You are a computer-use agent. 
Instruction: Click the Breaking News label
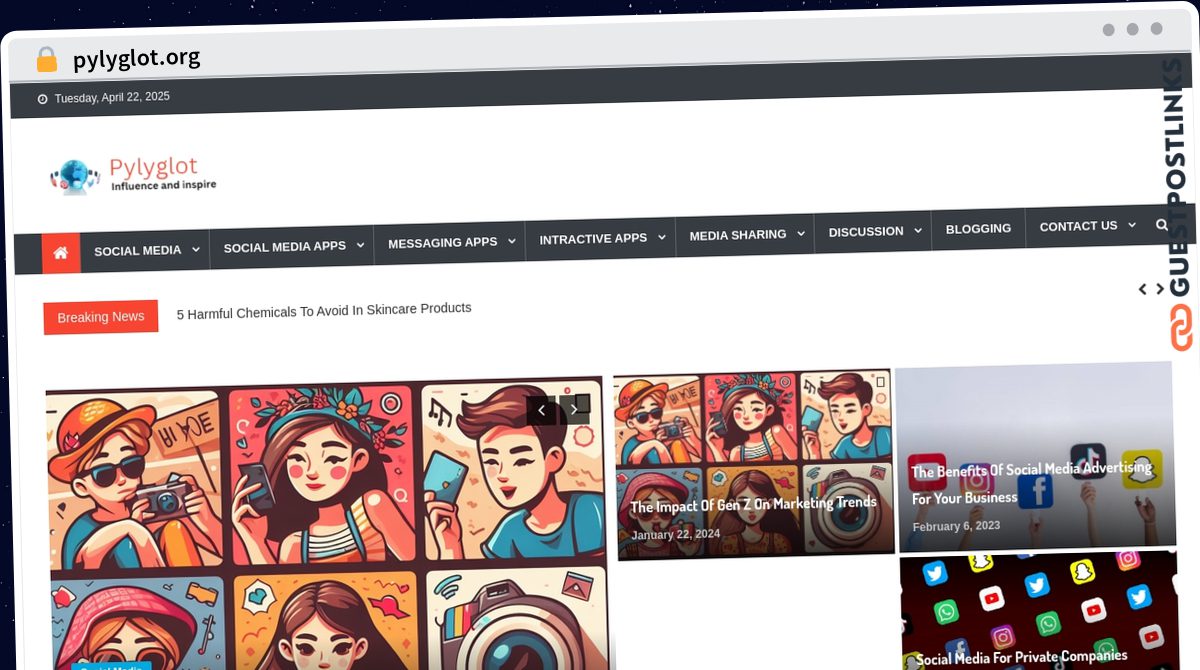[100, 317]
